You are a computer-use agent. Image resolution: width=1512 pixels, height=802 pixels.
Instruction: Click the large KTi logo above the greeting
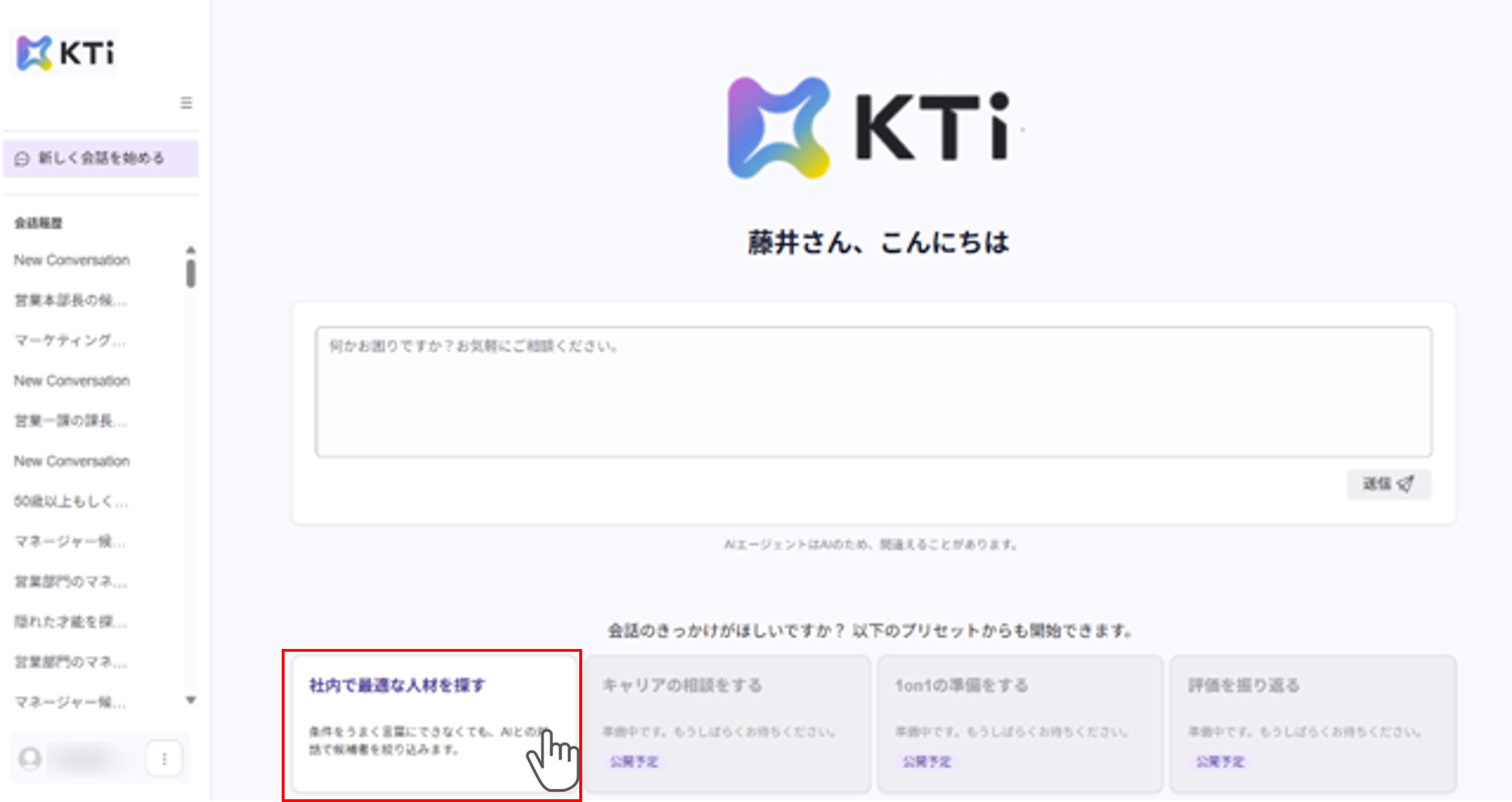point(869,128)
